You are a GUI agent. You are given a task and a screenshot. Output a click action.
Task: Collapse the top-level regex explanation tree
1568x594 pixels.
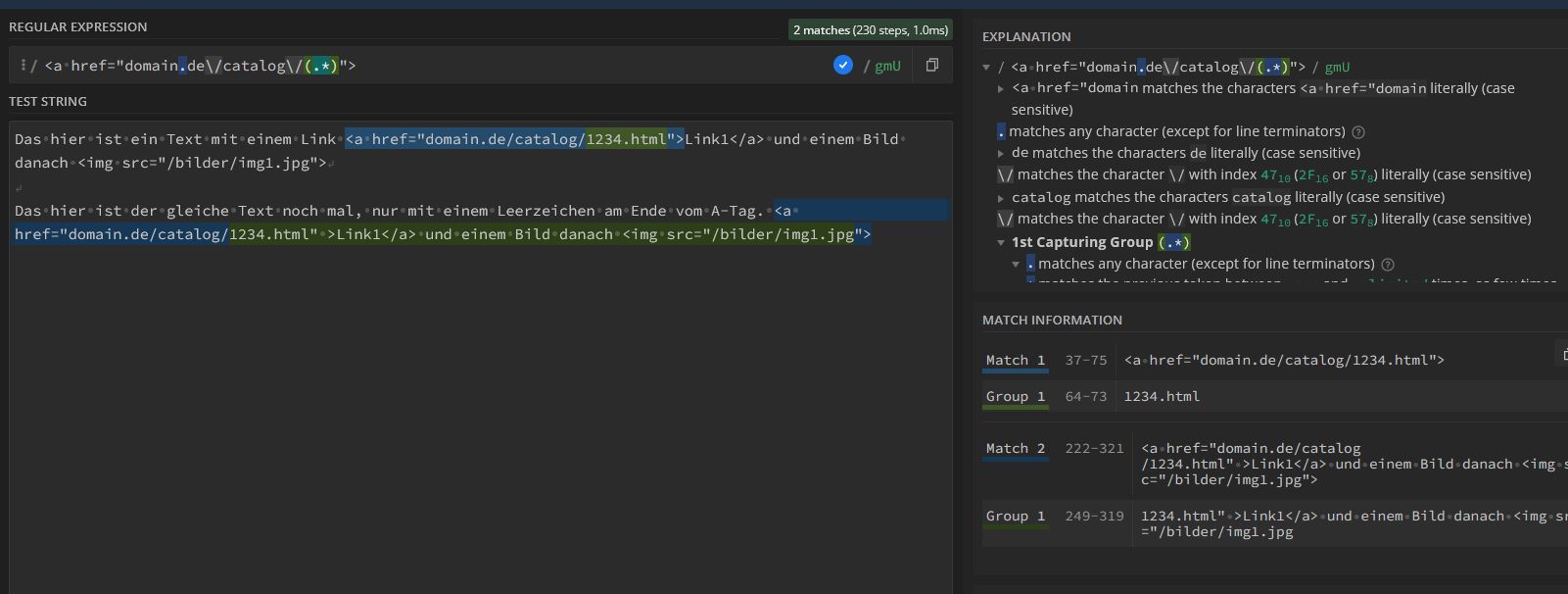click(x=986, y=68)
